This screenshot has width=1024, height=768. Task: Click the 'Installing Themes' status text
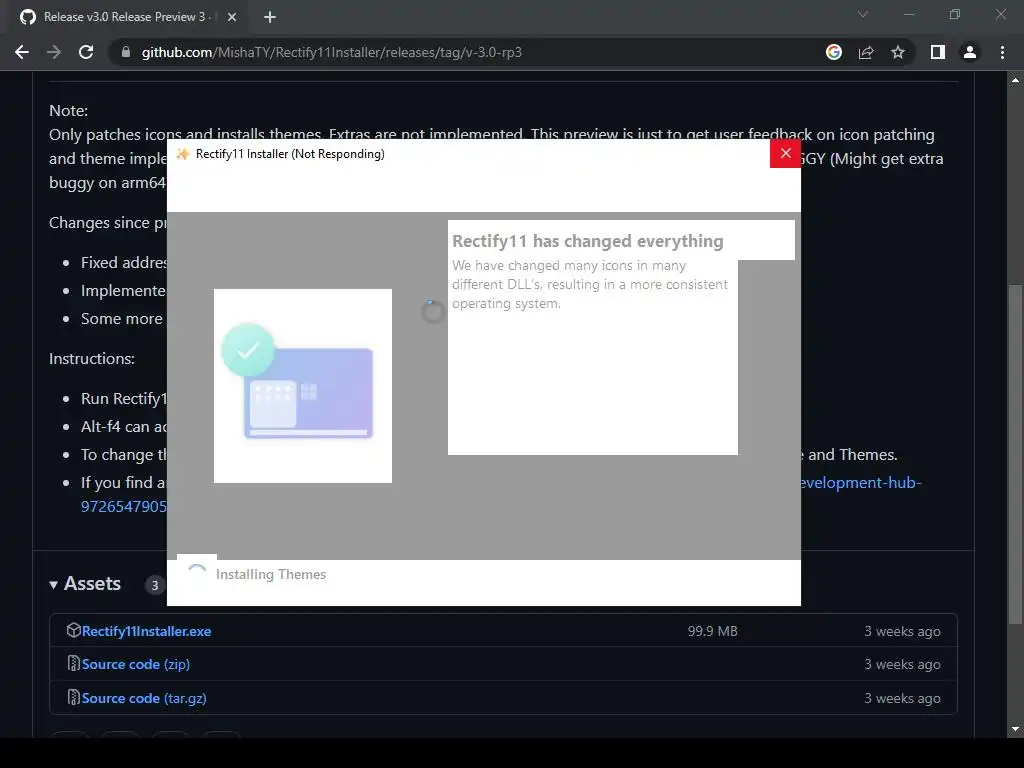[x=270, y=574]
